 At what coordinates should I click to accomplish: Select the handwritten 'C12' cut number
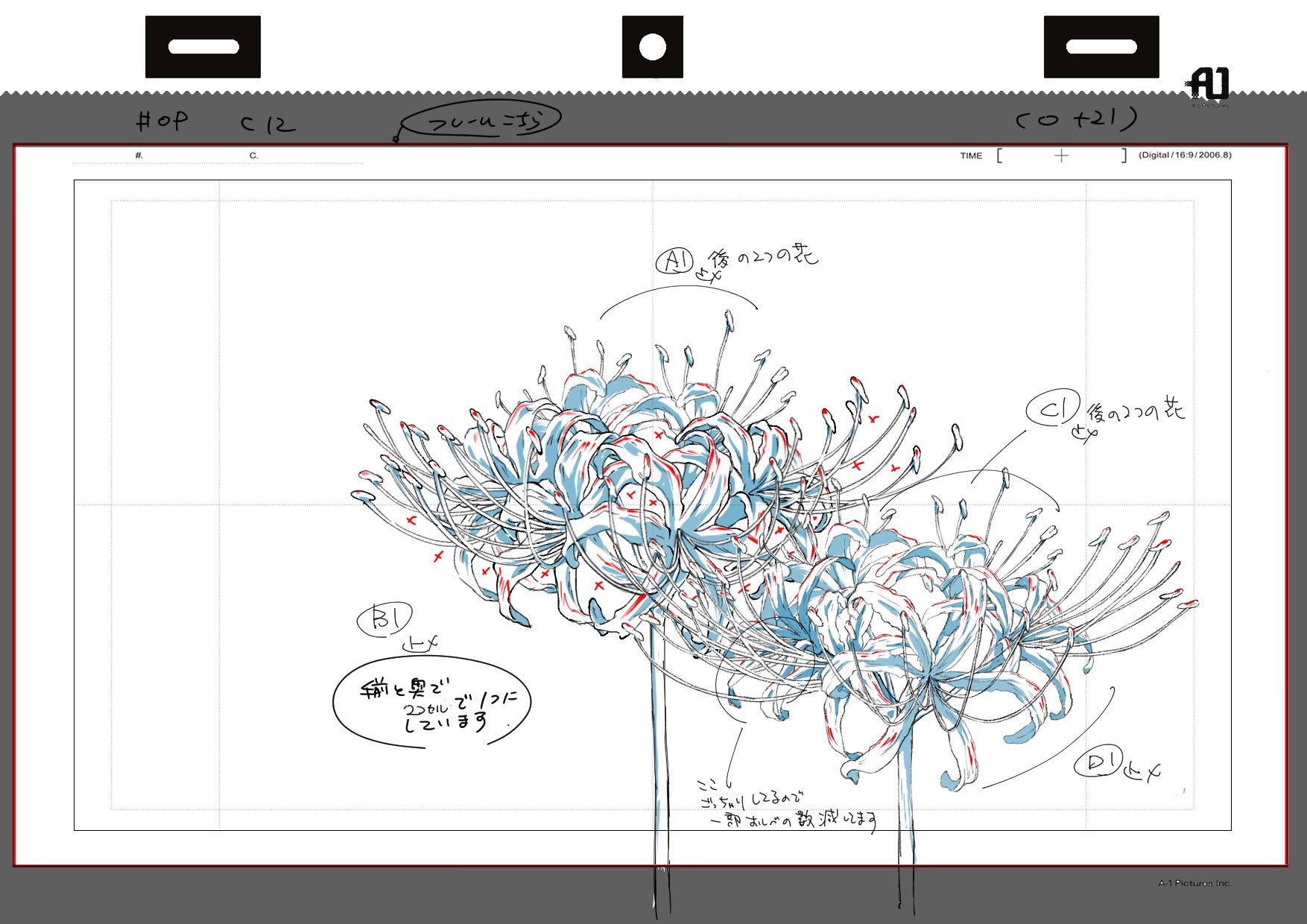(268, 123)
